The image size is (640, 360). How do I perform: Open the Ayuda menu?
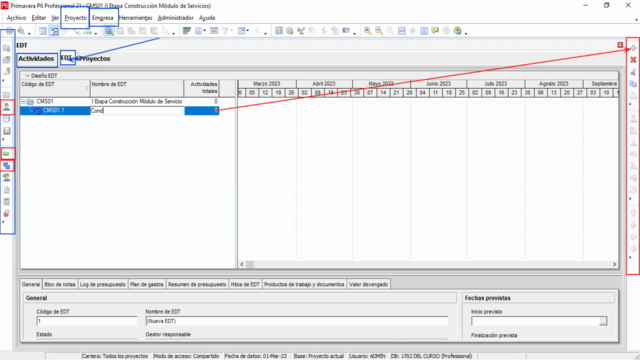207,18
